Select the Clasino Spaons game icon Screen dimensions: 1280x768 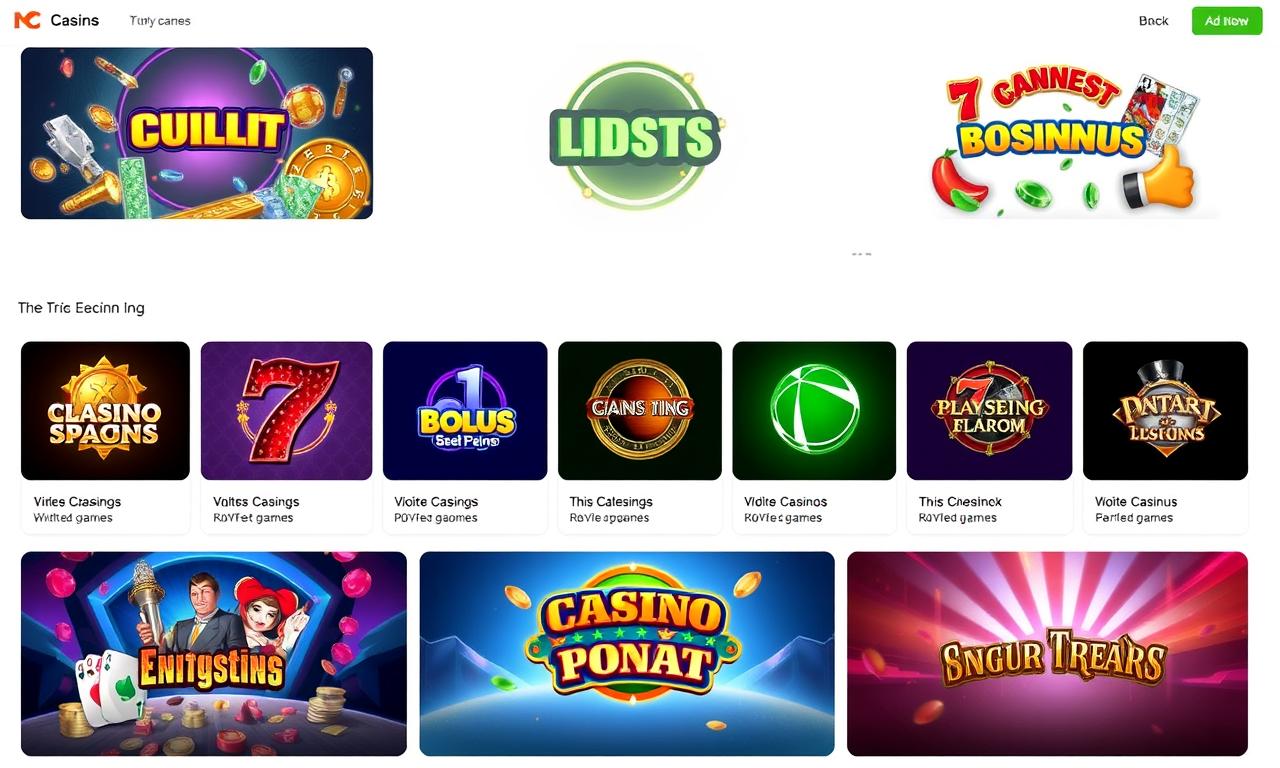[x=105, y=411]
